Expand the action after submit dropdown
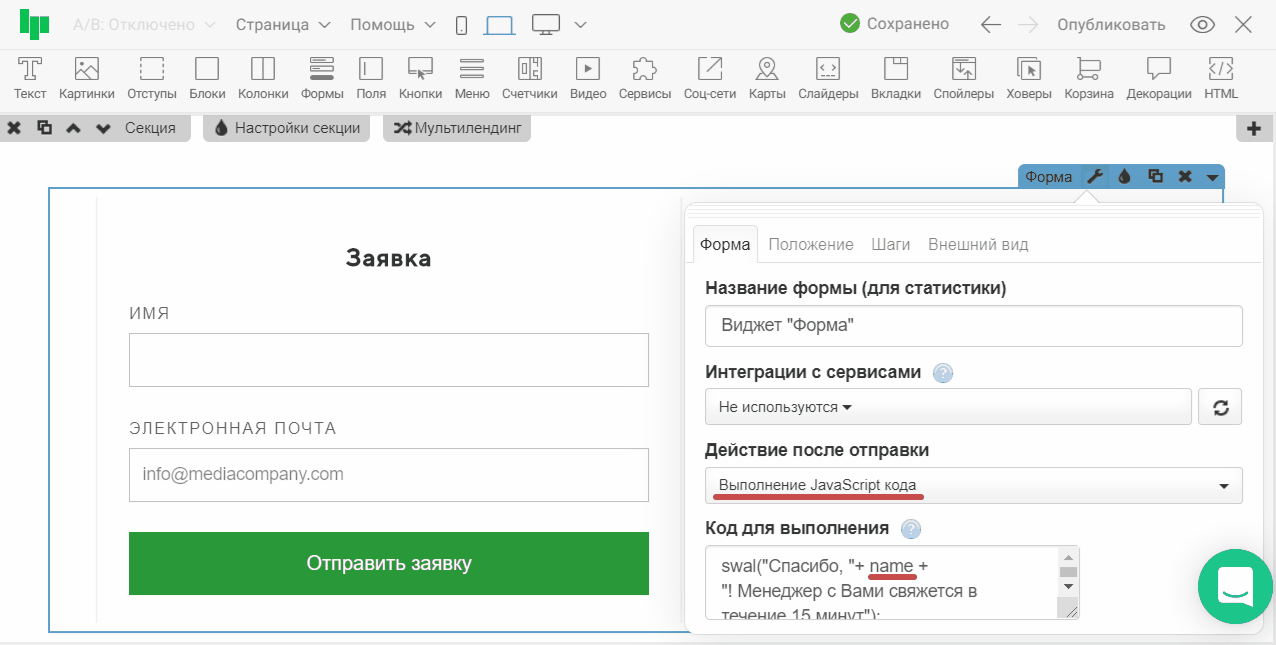Viewport: 1276px width, 645px height. [x=973, y=486]
